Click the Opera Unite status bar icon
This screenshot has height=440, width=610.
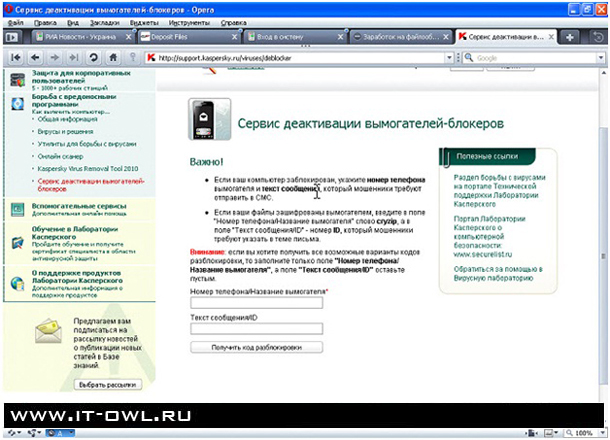[34, 433]
